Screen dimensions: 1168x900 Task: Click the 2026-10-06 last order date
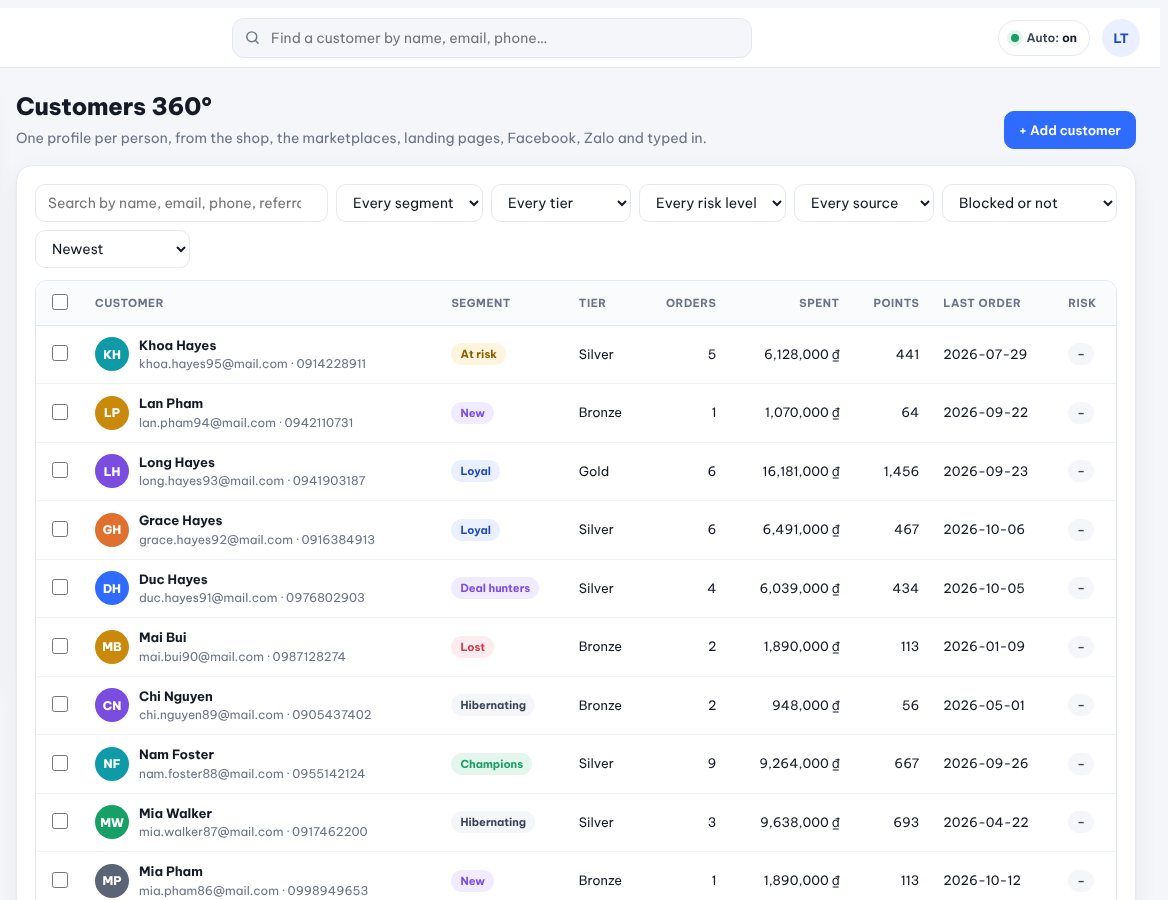pos(984,530)
